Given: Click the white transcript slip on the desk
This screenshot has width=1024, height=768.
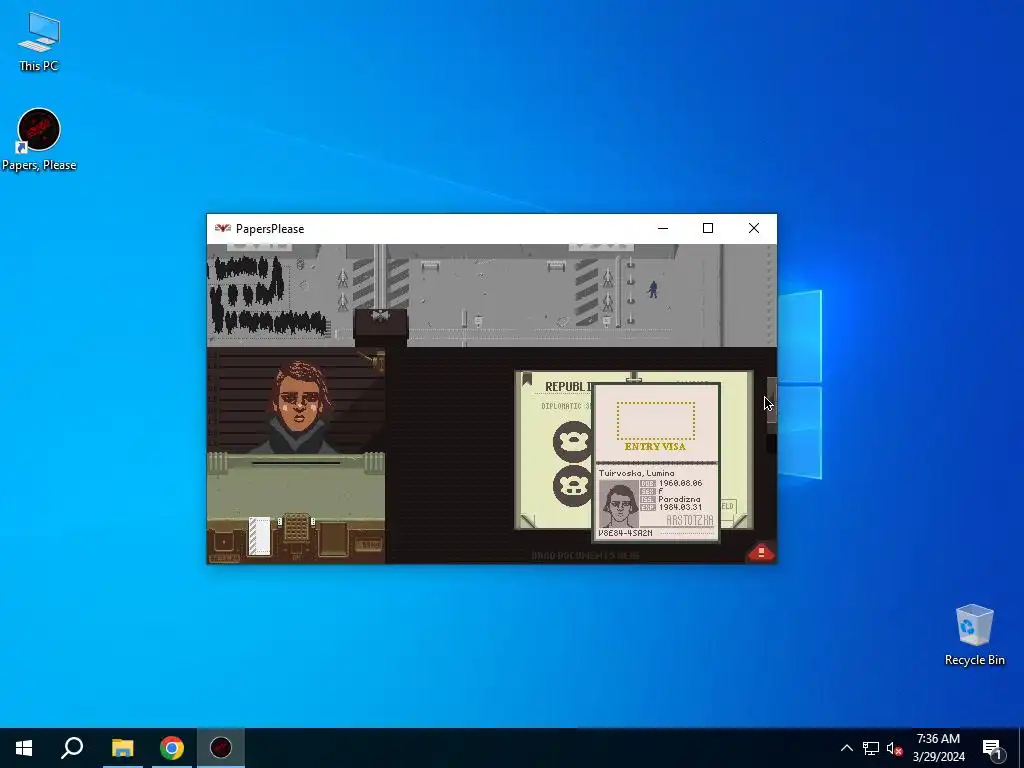Looking at the screenshot, I should coord(259,536).
